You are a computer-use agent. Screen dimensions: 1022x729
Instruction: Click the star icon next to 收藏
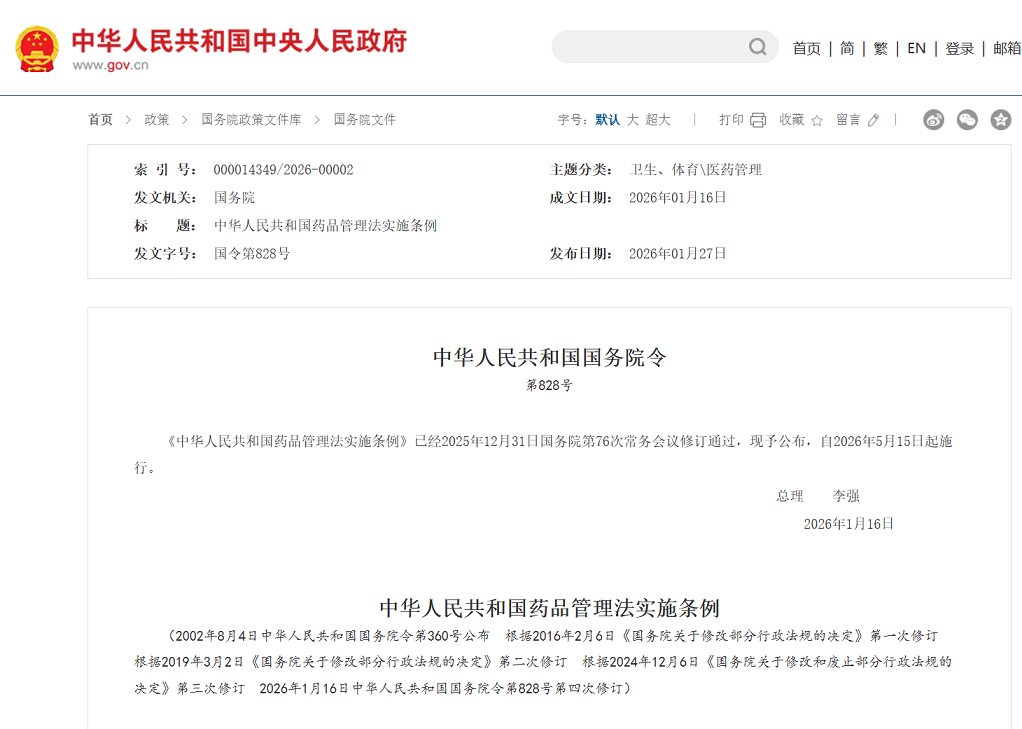point(817,120)
